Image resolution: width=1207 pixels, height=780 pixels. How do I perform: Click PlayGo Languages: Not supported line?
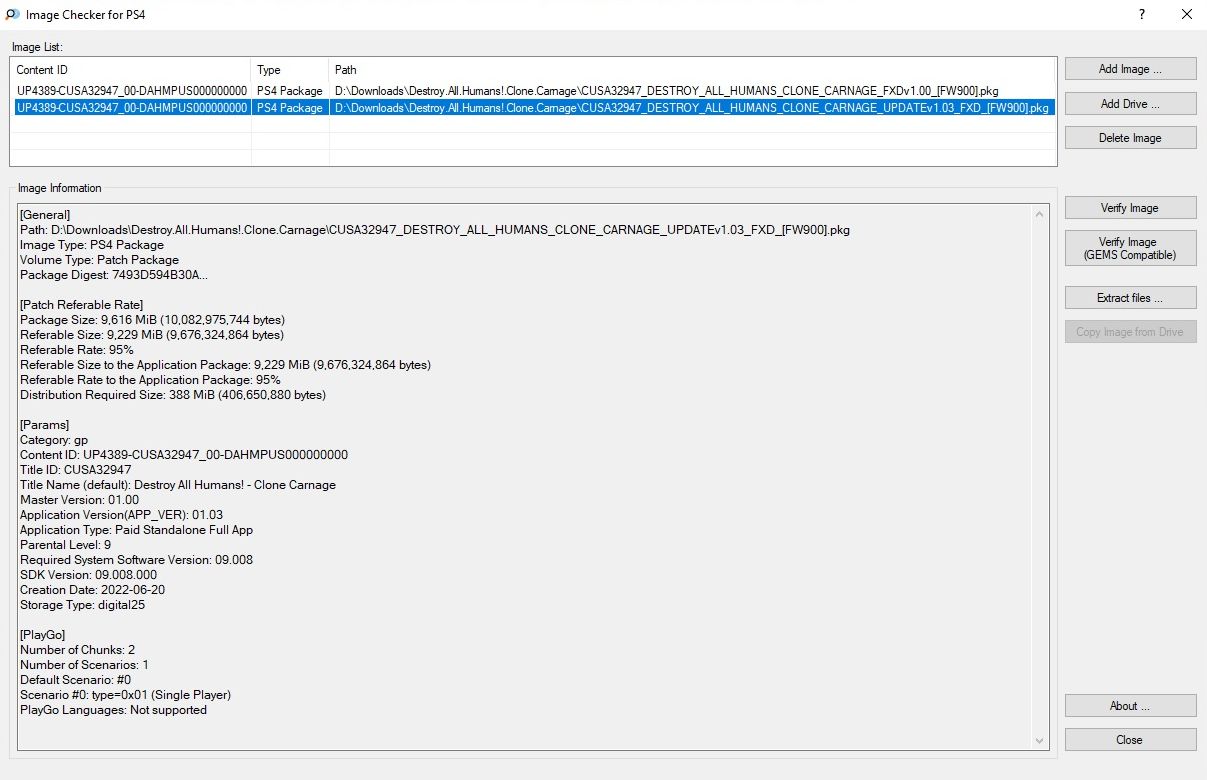[113, 710]
